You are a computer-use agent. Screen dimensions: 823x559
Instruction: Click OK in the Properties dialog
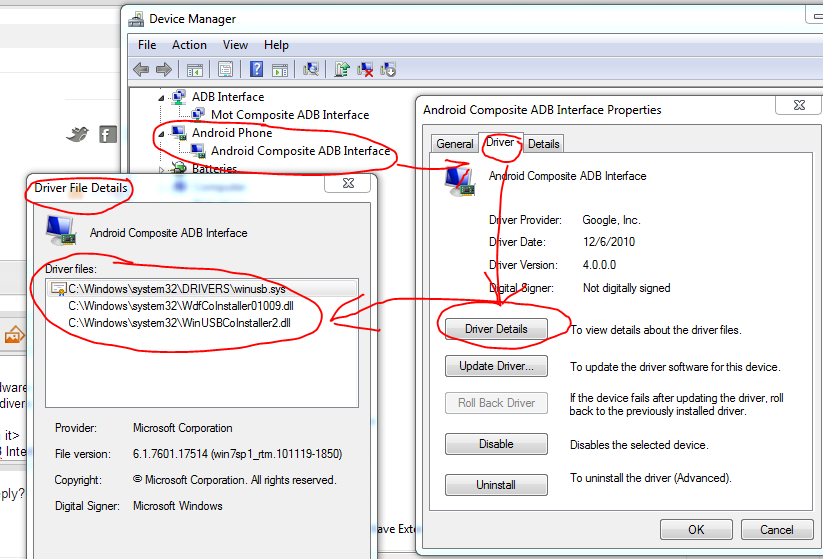[696, 530]
